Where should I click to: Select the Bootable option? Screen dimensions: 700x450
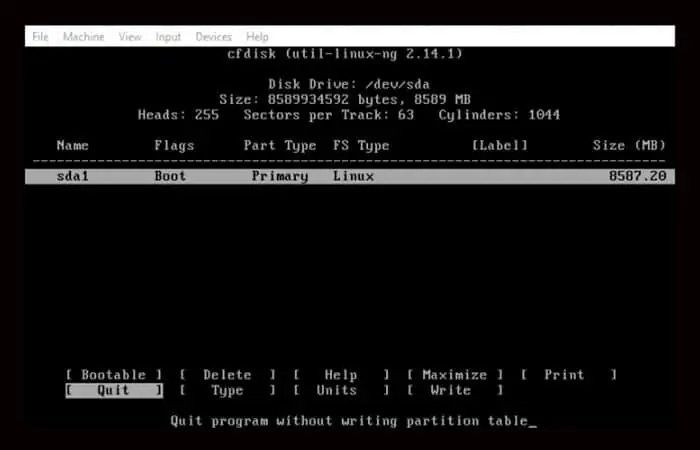[x=114, y=375]
